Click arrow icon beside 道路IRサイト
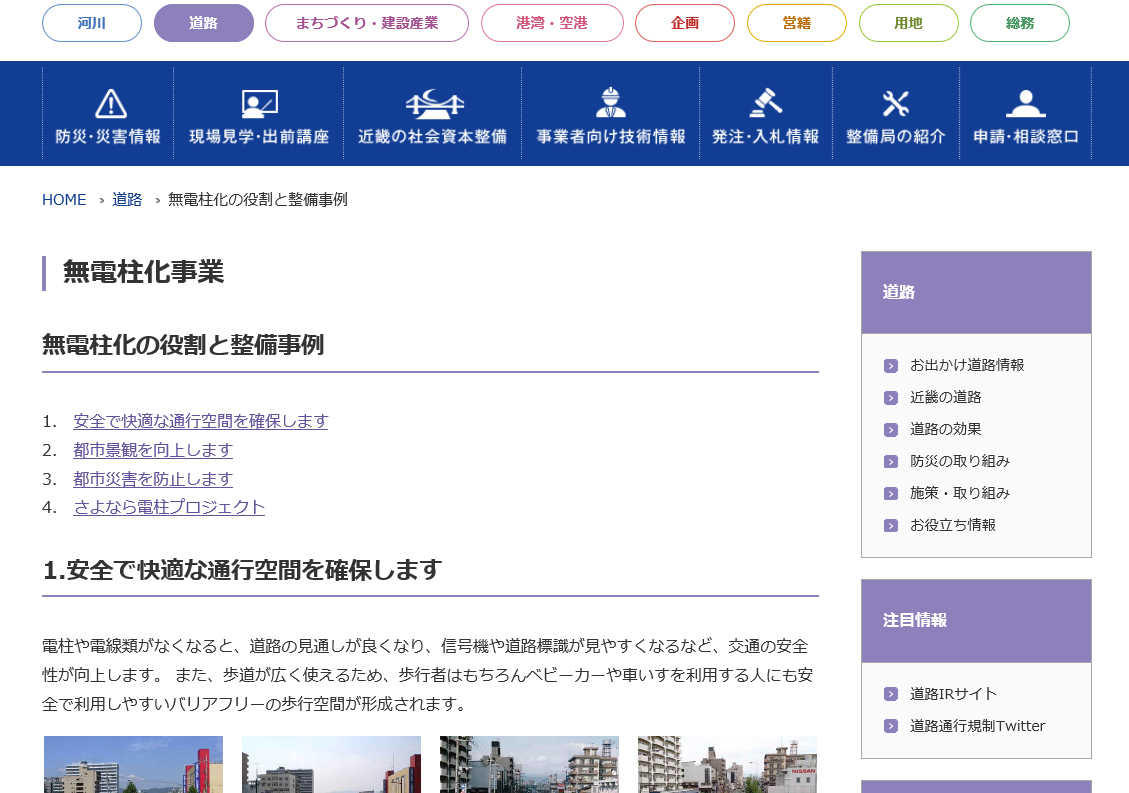Image resolution: width=1129 pixels, height=793 pixels. click(891, 694)
